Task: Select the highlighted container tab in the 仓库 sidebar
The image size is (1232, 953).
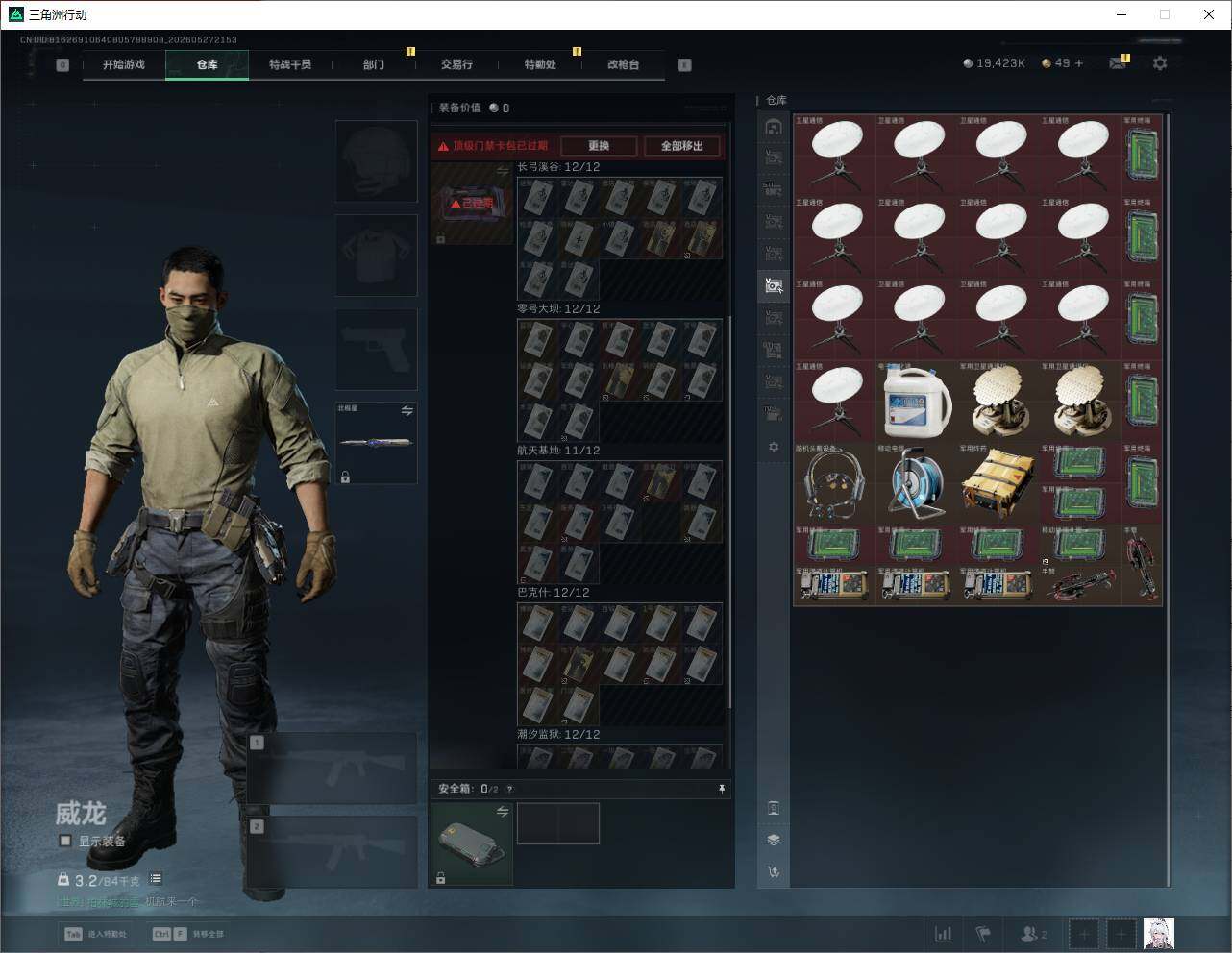Action: (x=774, y=285)
